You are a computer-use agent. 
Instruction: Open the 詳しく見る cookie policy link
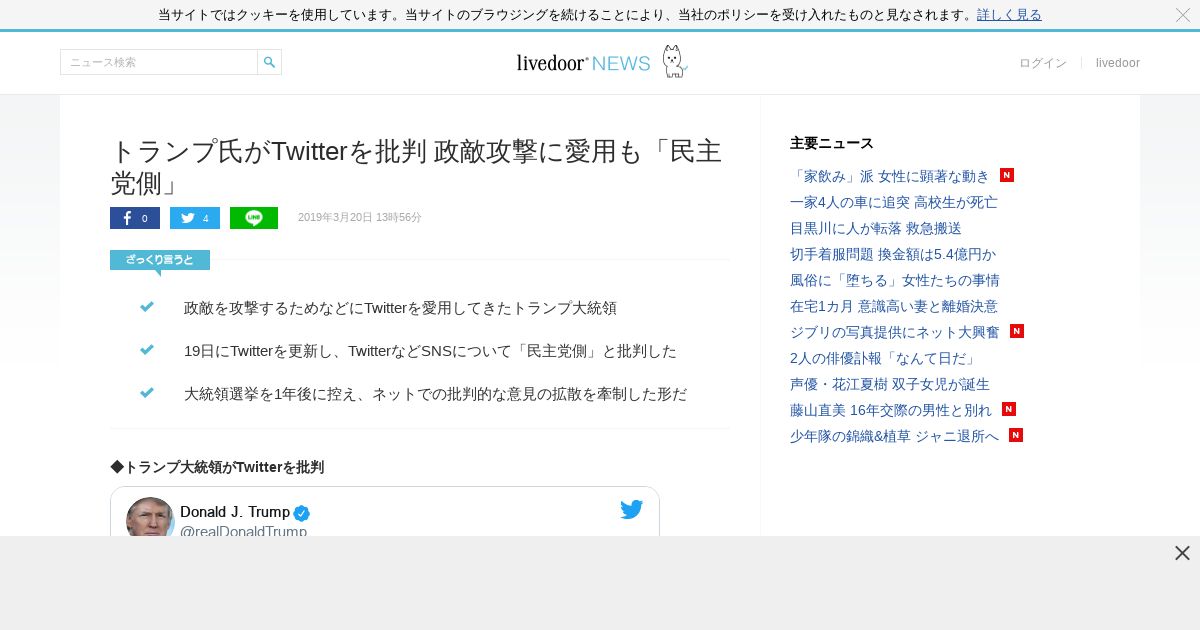[1009, 15]
